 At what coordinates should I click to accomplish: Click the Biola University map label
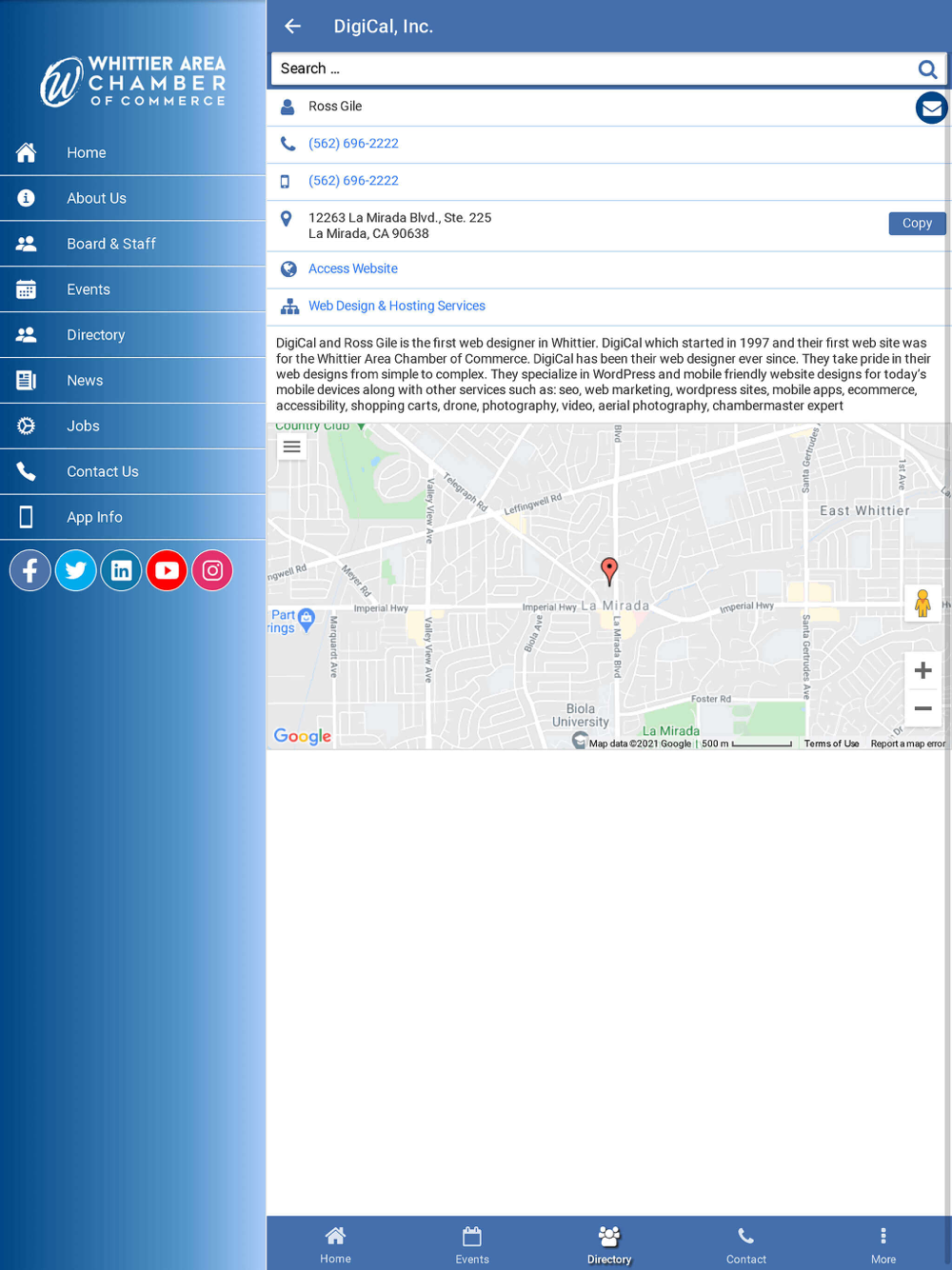coord(581,715)
